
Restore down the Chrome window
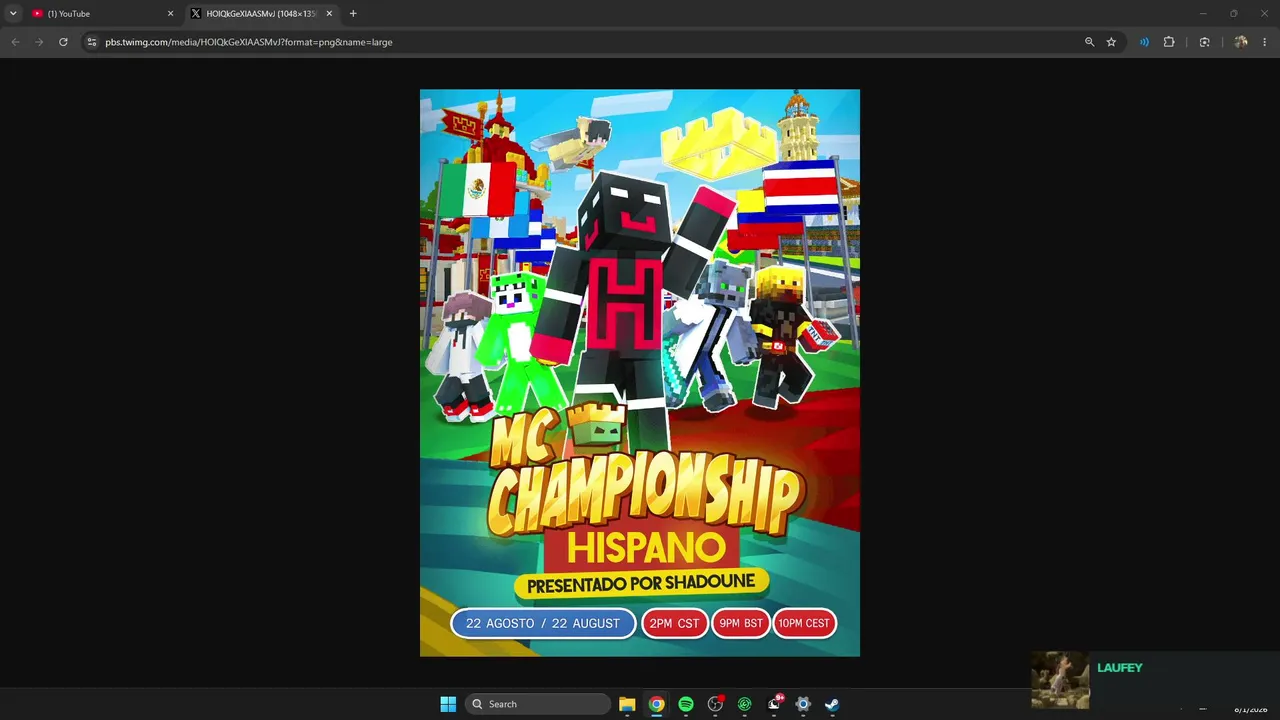[1234, 13]
